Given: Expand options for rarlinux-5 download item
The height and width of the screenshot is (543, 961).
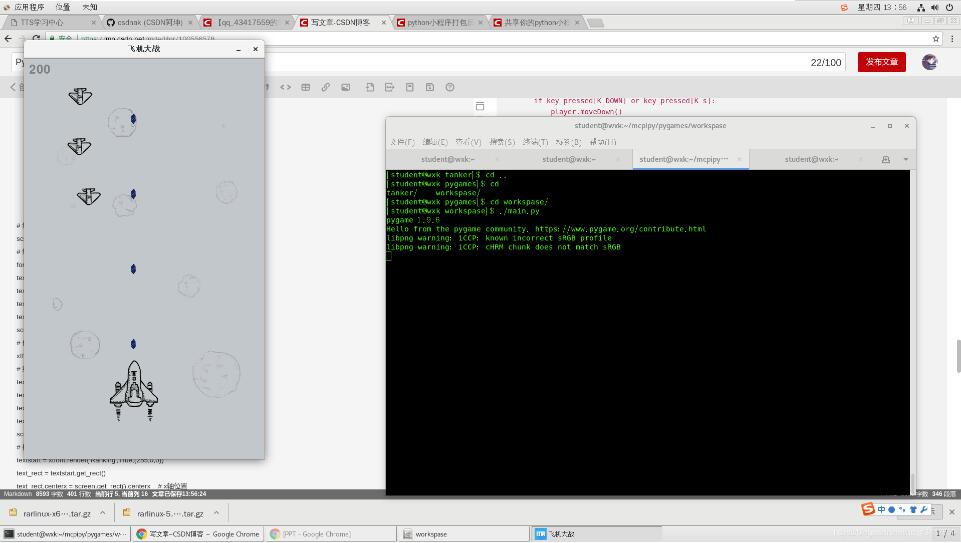Looking at the screenshot, I should [x=215, y=513].
